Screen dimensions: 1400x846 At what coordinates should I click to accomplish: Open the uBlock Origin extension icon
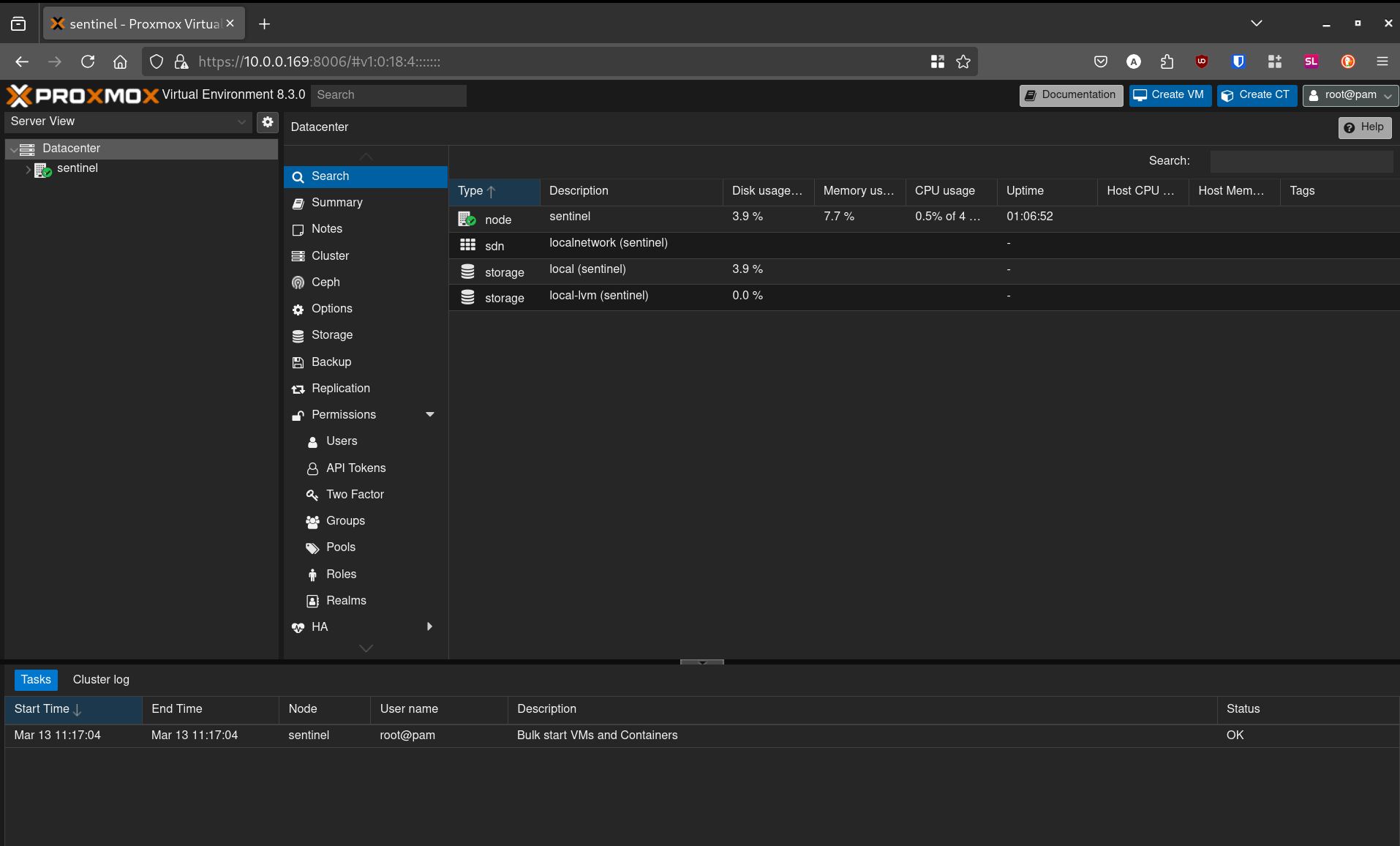(x=1201, y=61)
